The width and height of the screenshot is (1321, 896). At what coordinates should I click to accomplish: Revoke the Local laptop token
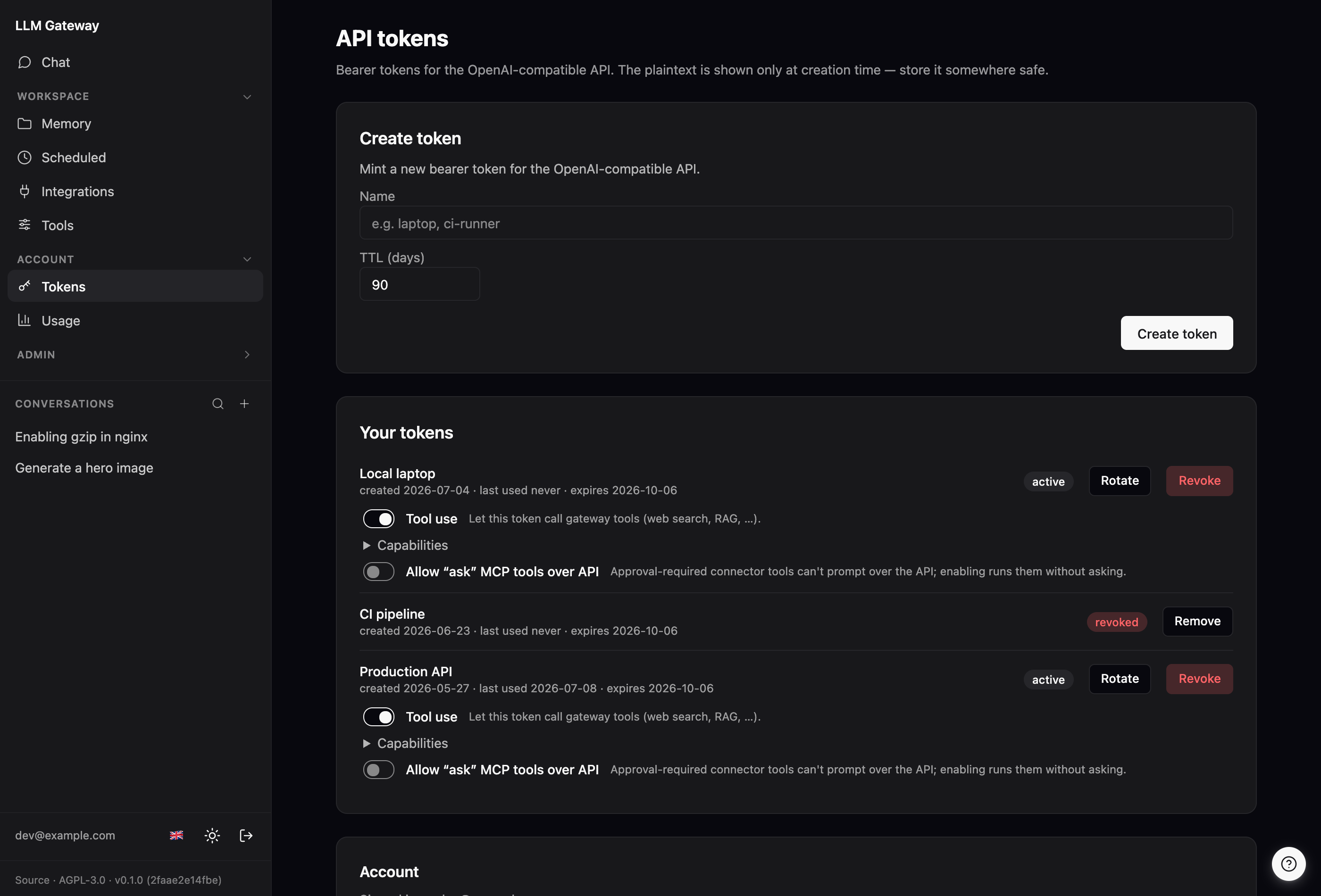click(1199, 481)
